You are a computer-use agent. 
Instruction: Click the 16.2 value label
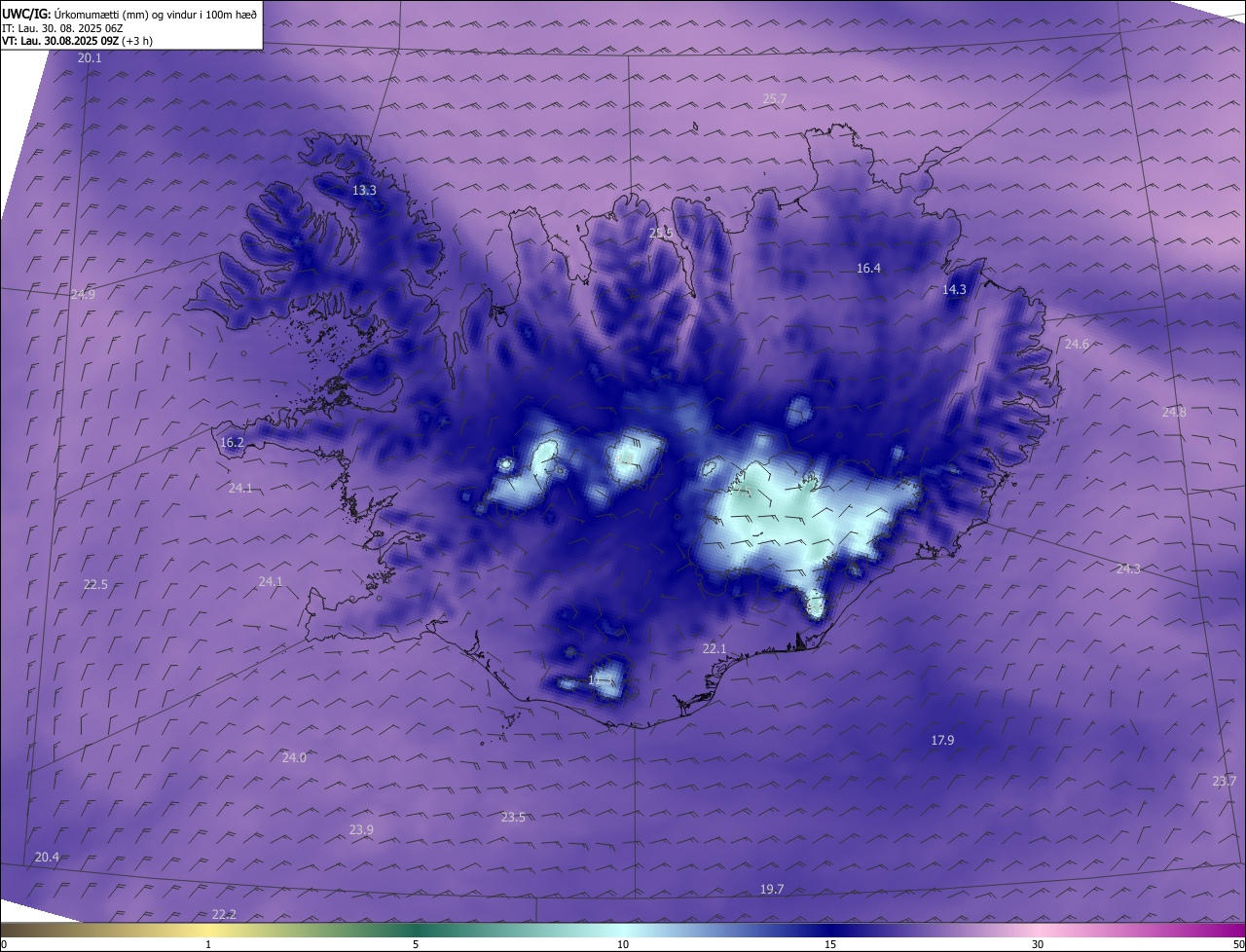(x=232, y=443)
